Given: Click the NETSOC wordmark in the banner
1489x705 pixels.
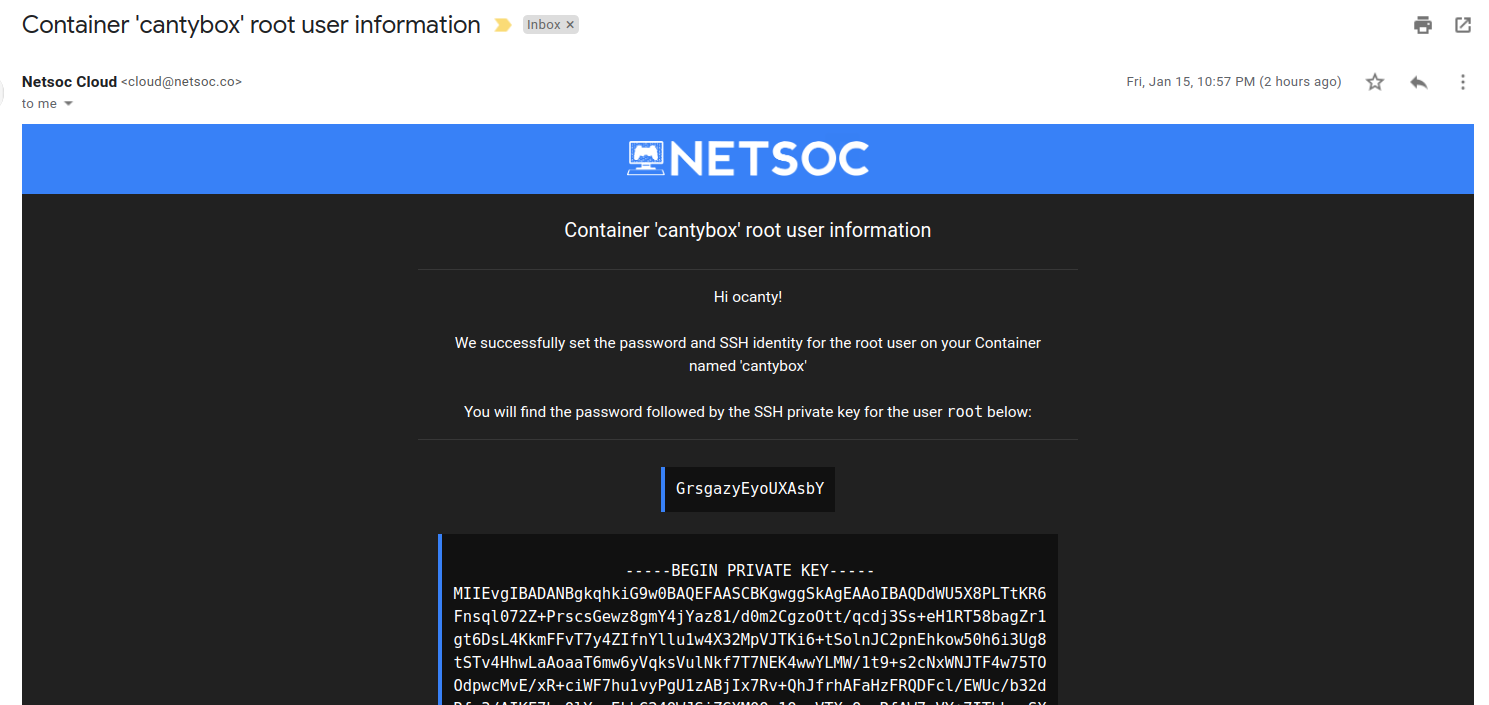Looking at the screenshot, I should click(769, 159).
